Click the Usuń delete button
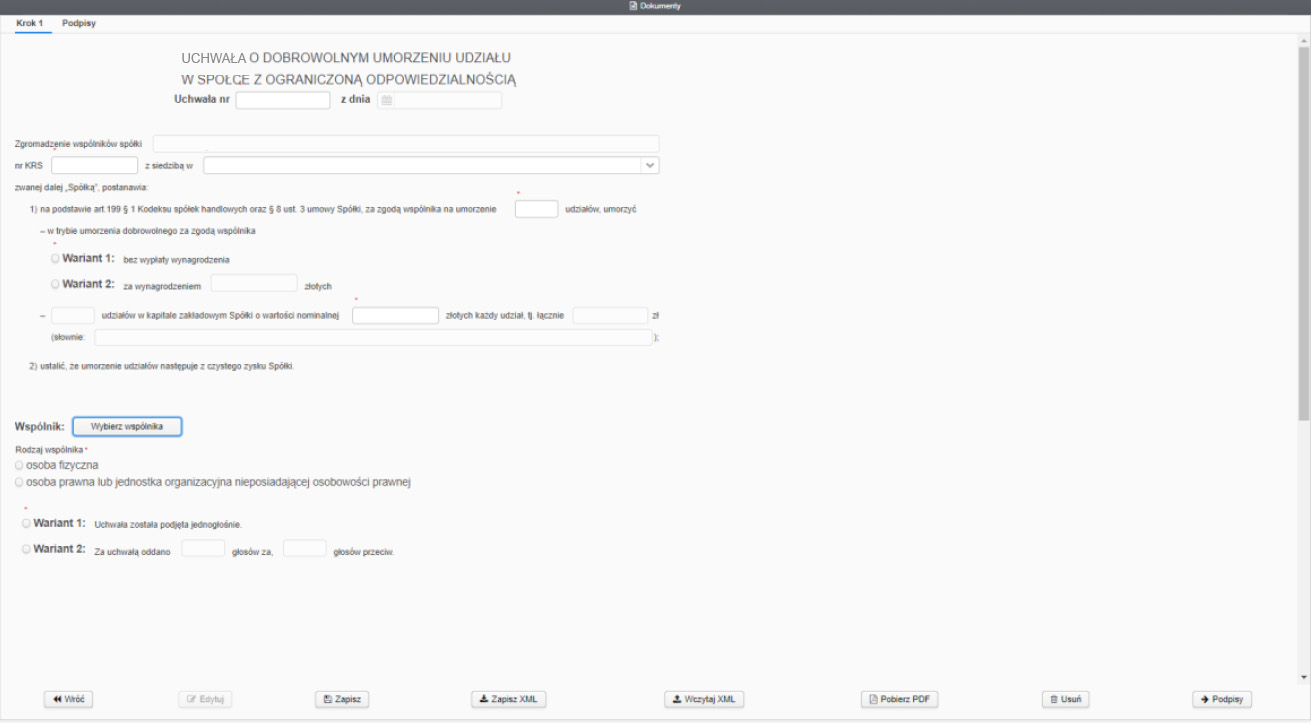 pyautogui.click(x=1064, y=699)
